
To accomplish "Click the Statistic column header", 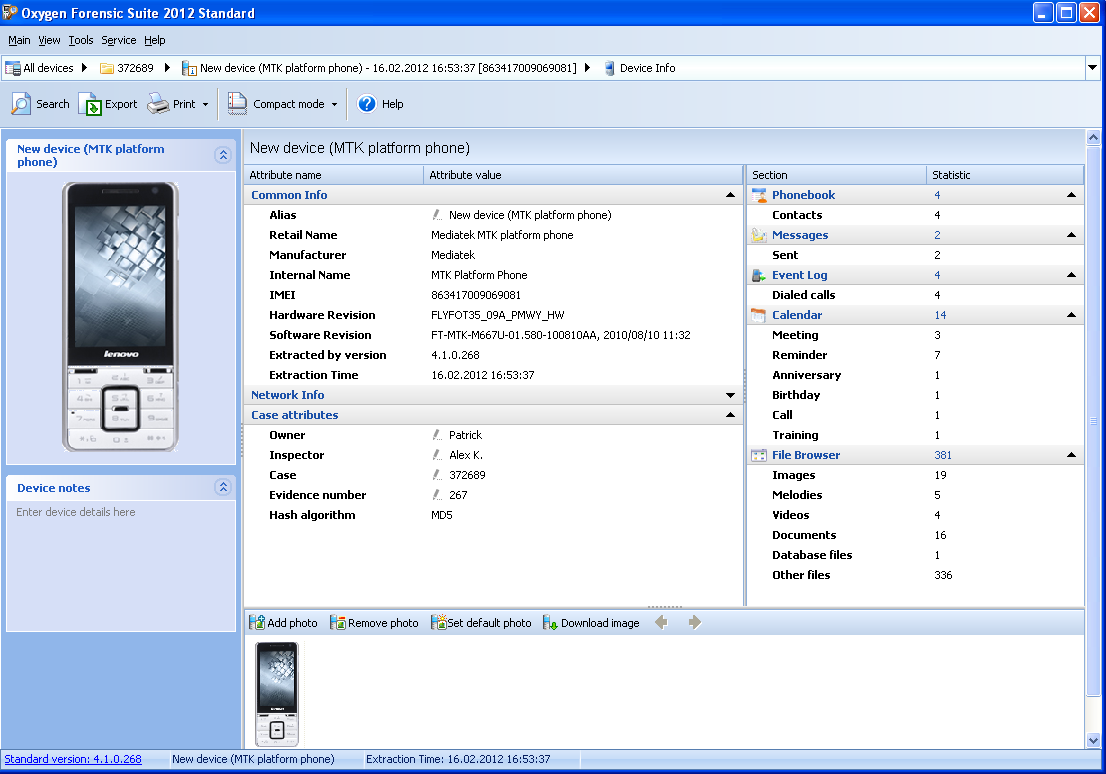I will click(x=1004, y=175).
